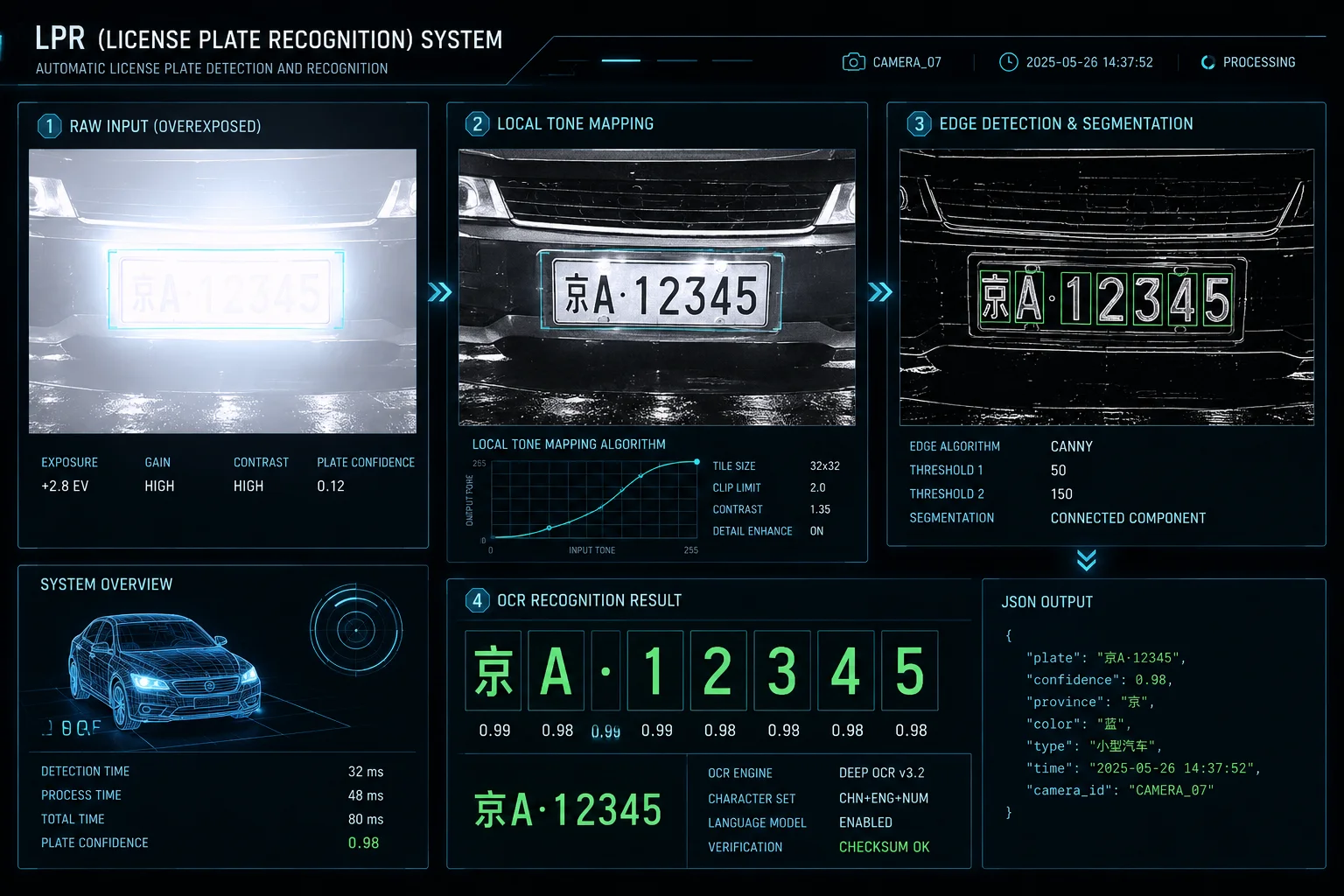
Task: Select step 1 badge of Raw Input panel
Action: click(49, 126)
